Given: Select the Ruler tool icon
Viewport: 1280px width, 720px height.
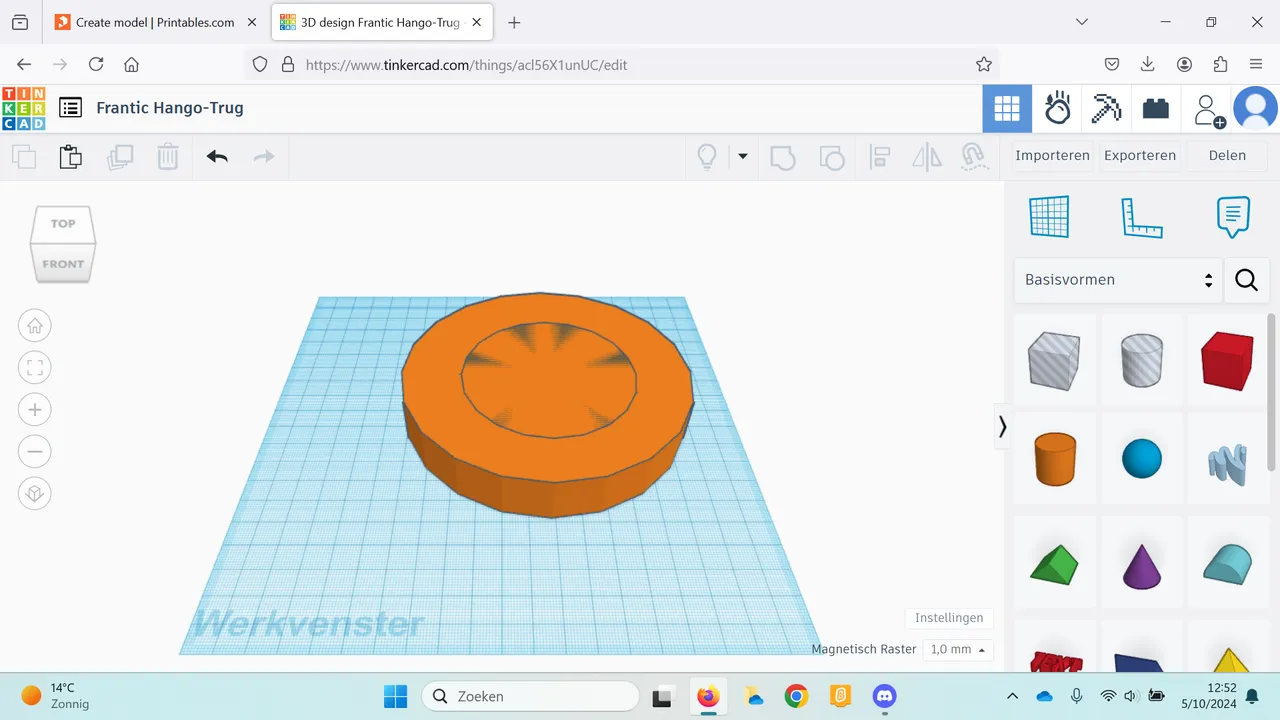Looking at the screenshot, I should point(1142,217).
